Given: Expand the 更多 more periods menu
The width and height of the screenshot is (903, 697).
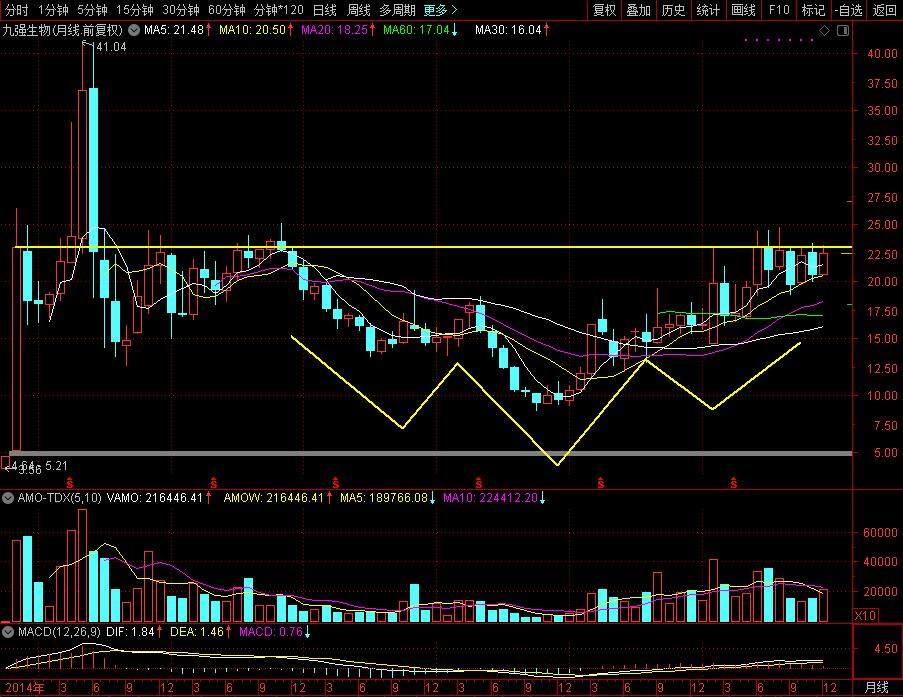Looking at the screenshot, I should tap(441, 10).
